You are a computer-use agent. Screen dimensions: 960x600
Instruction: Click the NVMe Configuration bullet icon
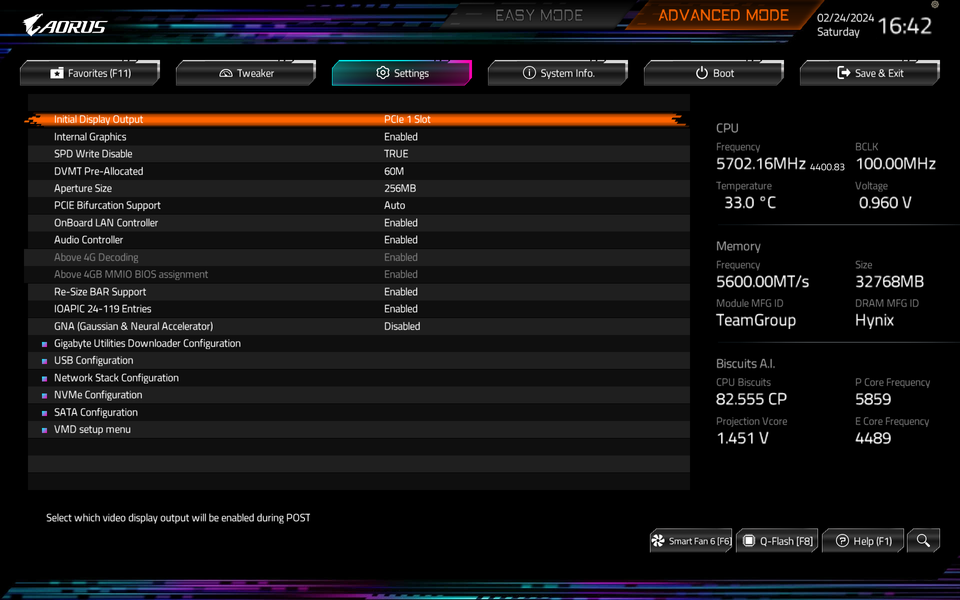[44, 396]
